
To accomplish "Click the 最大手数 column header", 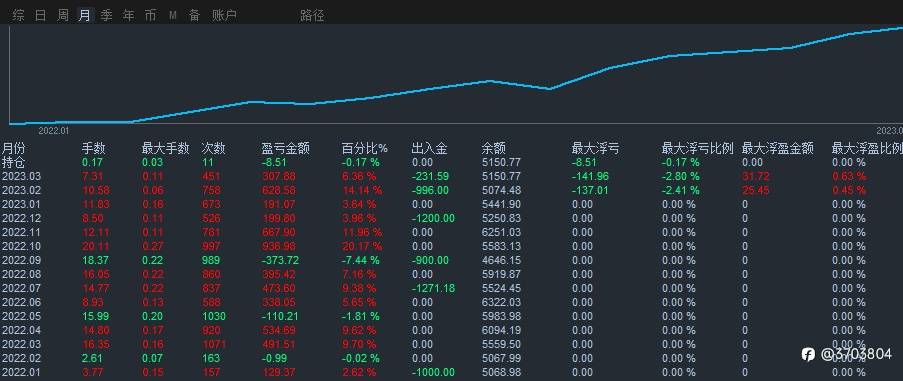I will click(165, 148).
